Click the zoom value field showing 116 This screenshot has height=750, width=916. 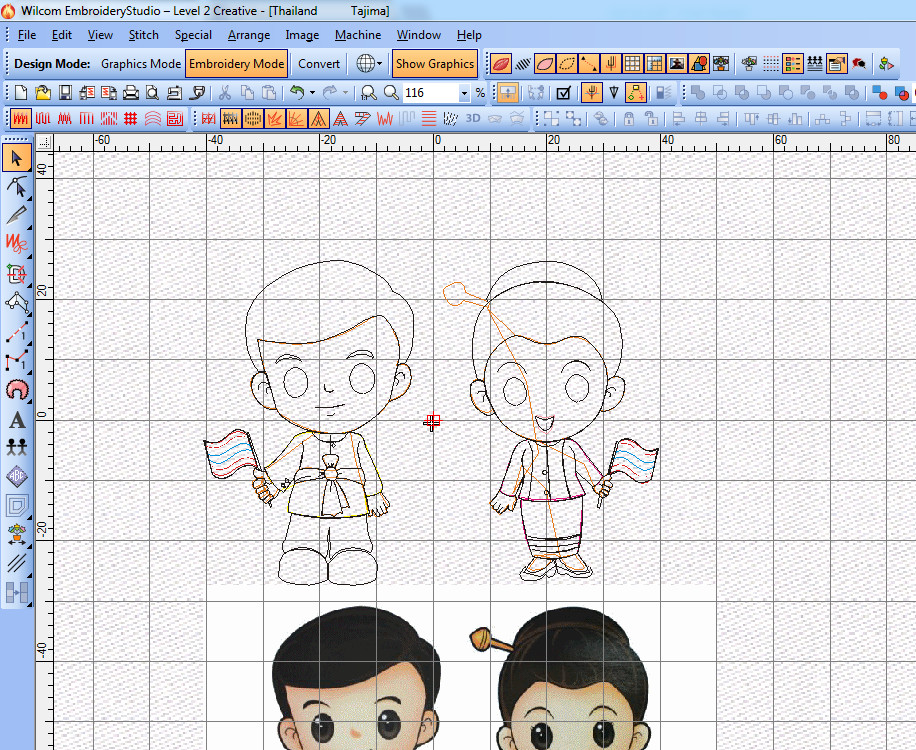[431, 93]
